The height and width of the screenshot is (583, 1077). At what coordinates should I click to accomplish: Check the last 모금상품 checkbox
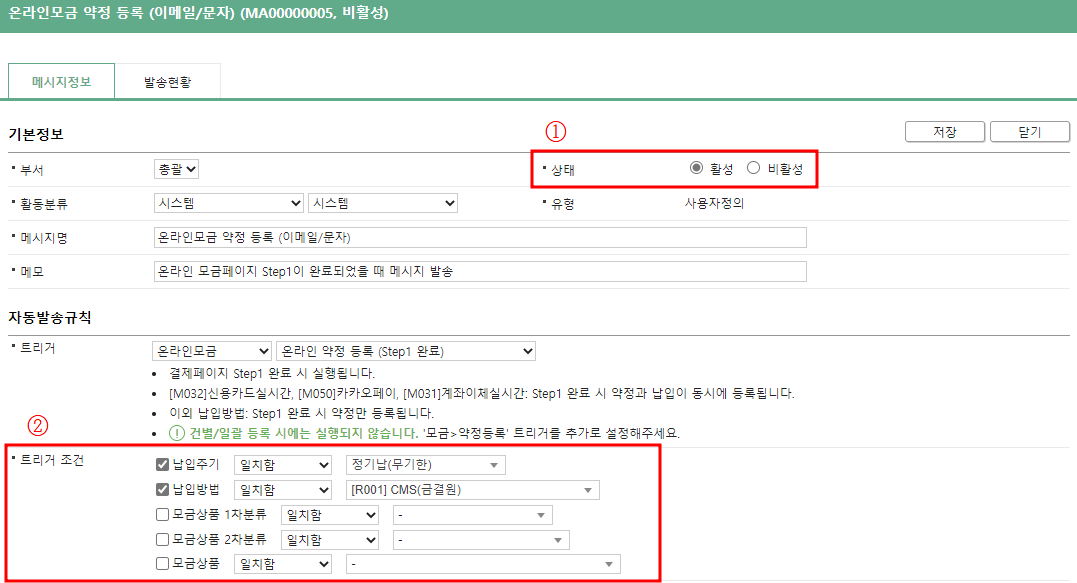coord(162,564)
